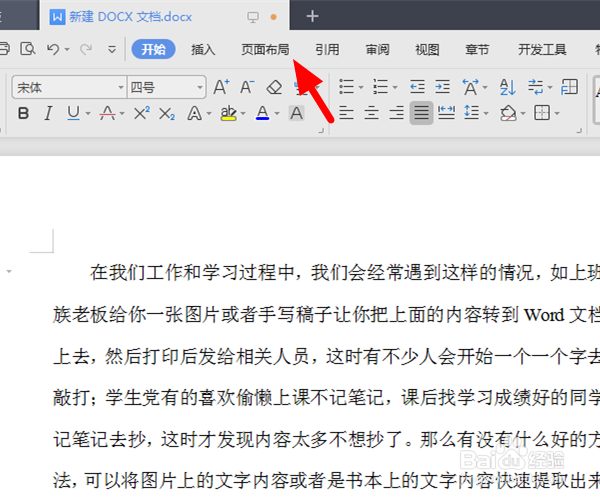The width and height of the screenshot is (600, 500).
Task: Click the text effects outlined A icon
Action: pos(194,113)
